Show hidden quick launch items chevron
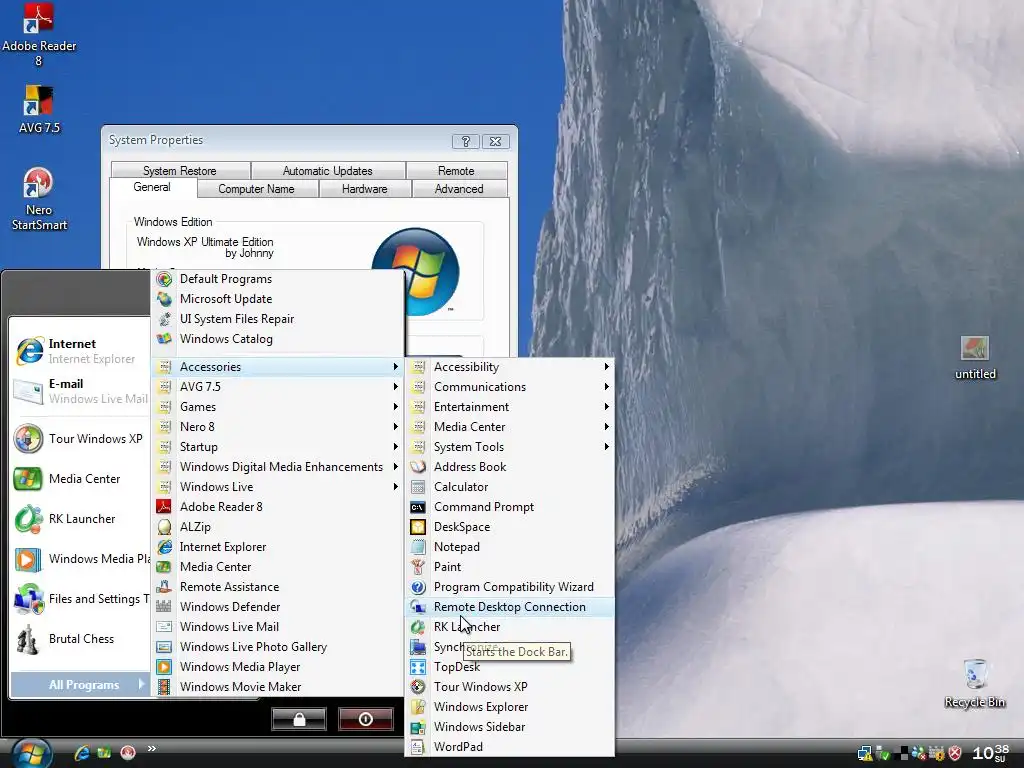The image size is (1024, 768). tap(152, 748)
